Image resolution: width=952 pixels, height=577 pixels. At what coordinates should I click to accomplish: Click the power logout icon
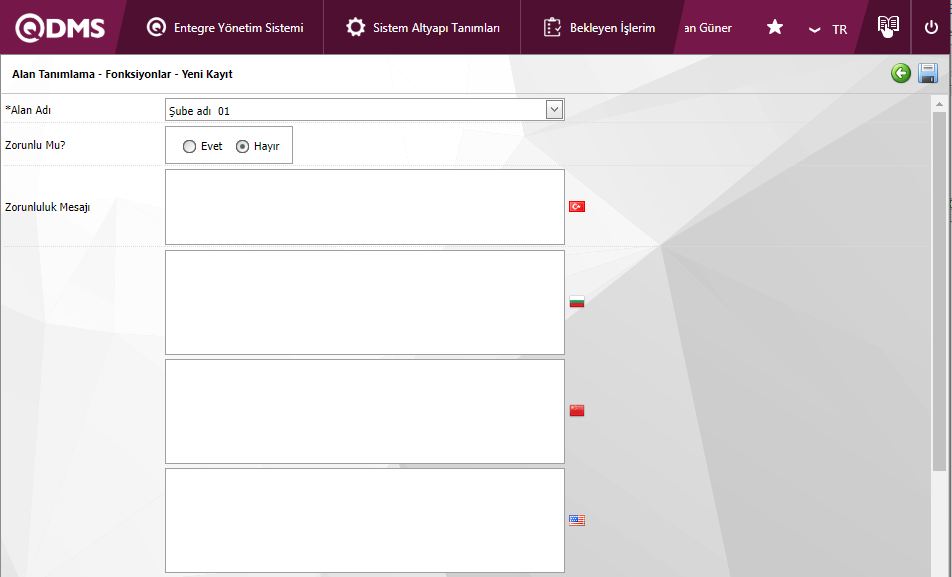931,27
